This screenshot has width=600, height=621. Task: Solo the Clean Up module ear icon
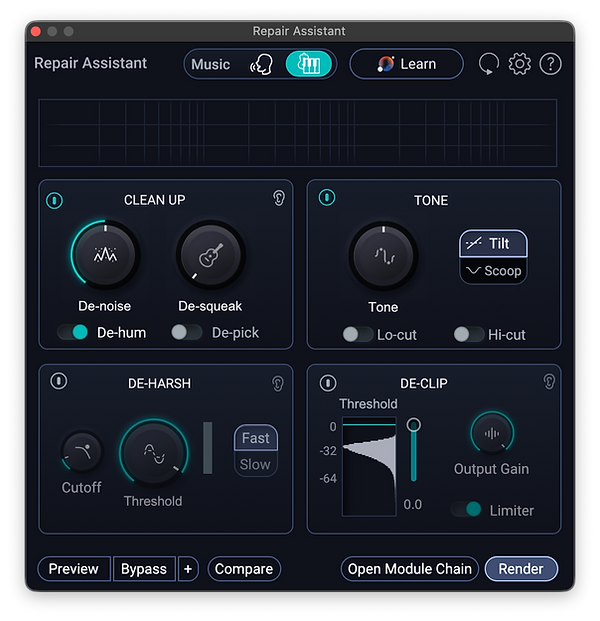[x=279, y=198]
